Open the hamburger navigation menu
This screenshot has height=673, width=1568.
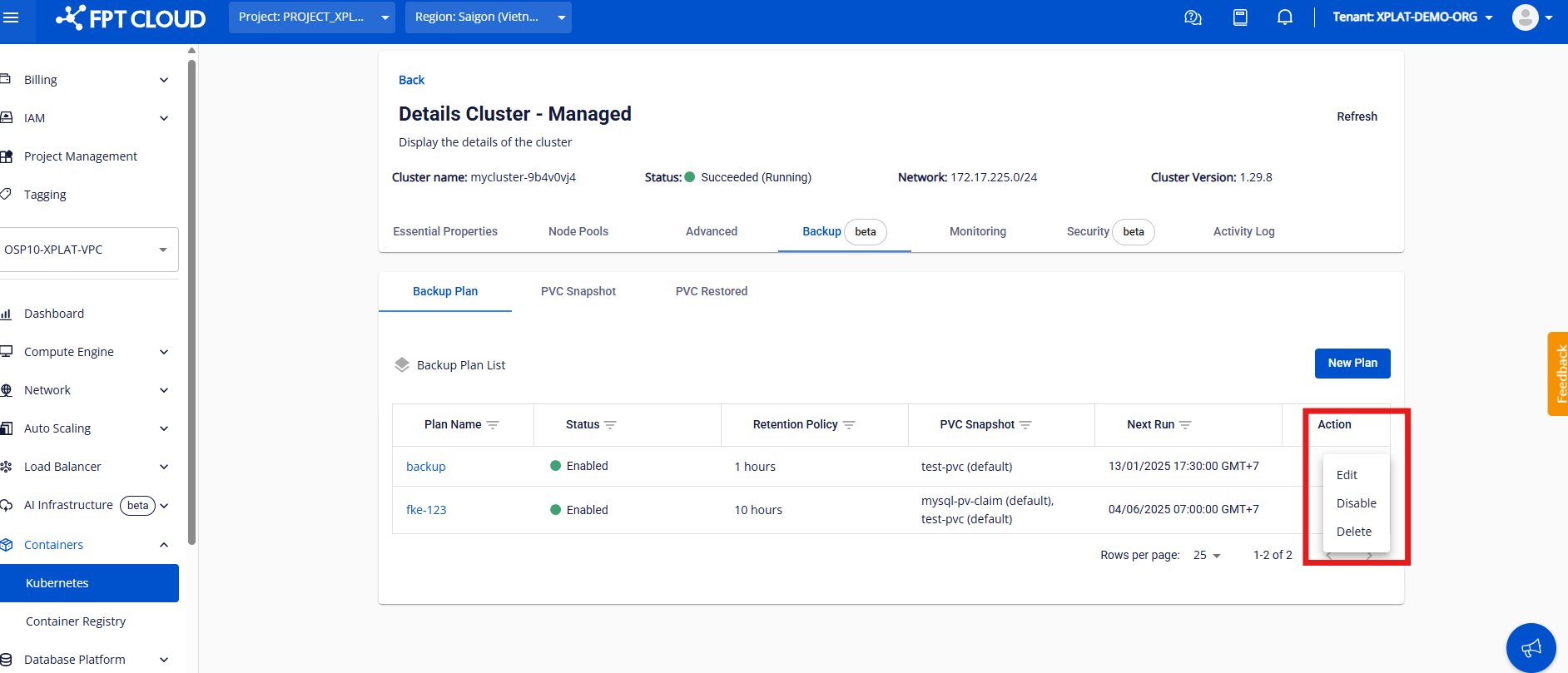point(11,17)
